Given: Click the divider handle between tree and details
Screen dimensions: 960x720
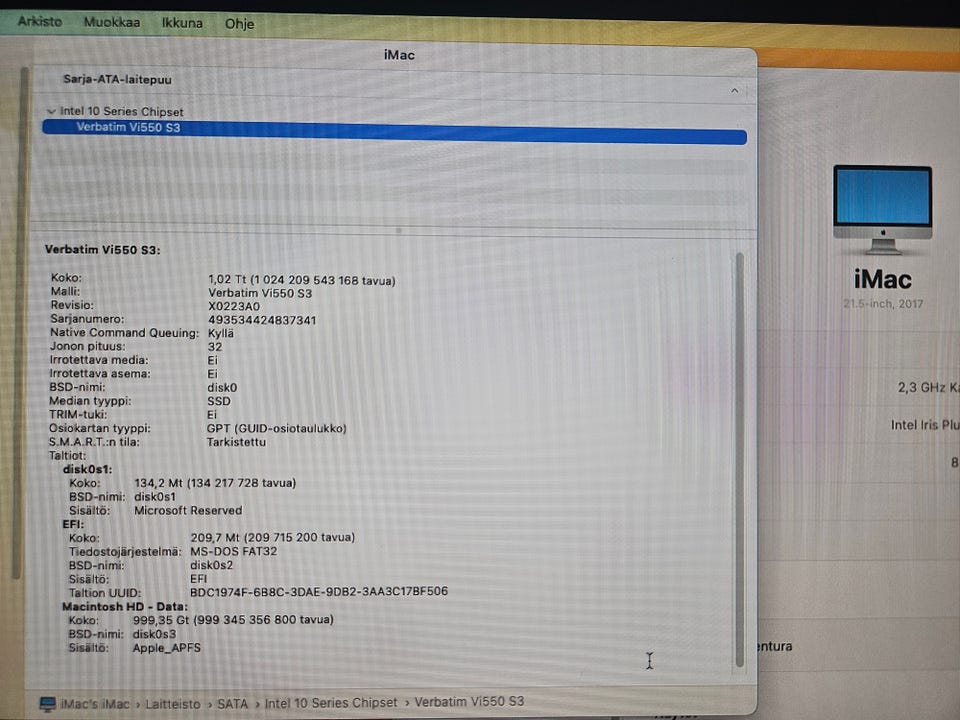Looking at the screenshot, I should point(398,231).
